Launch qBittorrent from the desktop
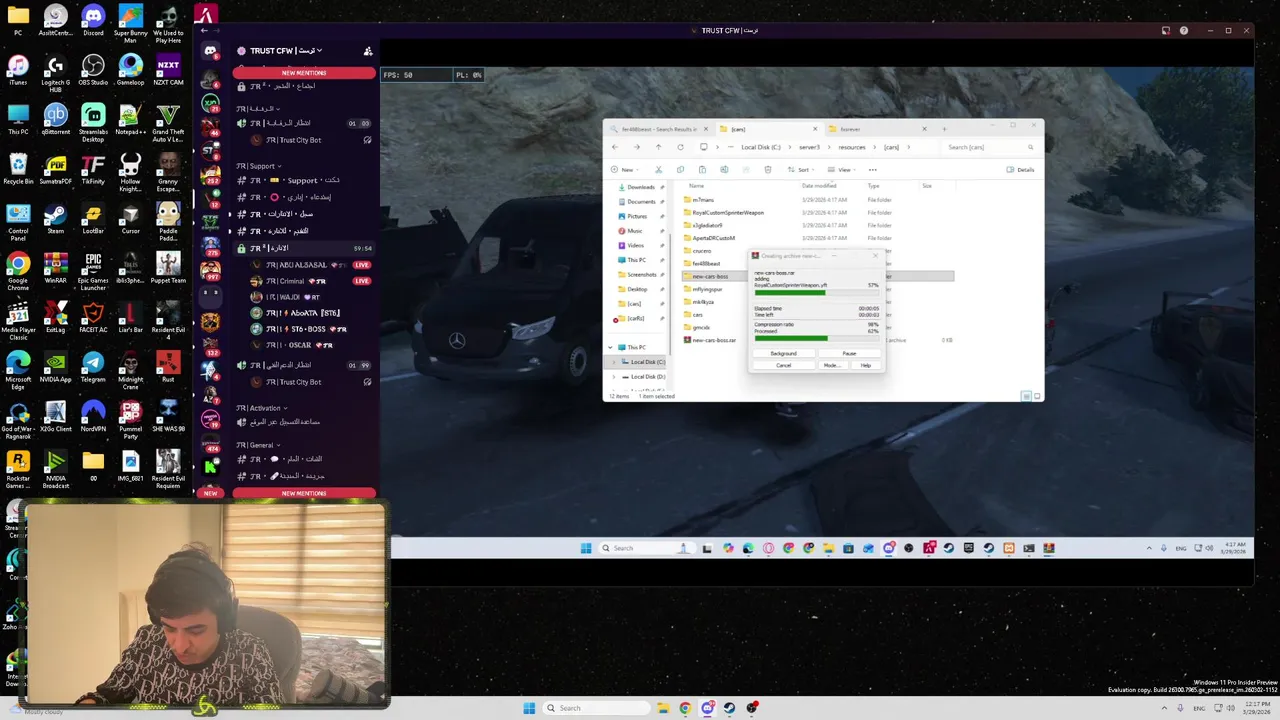The height and width of the screenshot is (720, 1280). click(x=55, y=119)
